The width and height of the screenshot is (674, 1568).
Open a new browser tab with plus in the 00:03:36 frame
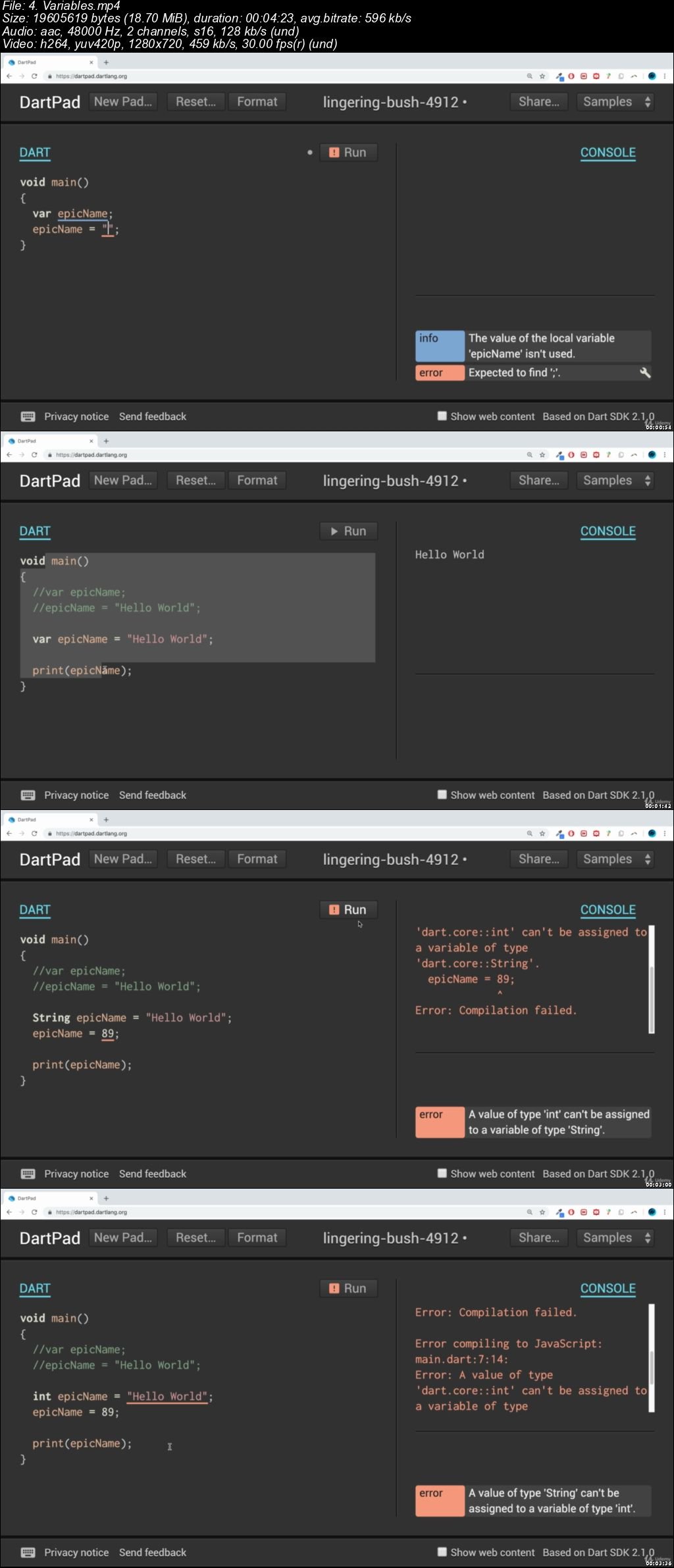point(106,1199)
